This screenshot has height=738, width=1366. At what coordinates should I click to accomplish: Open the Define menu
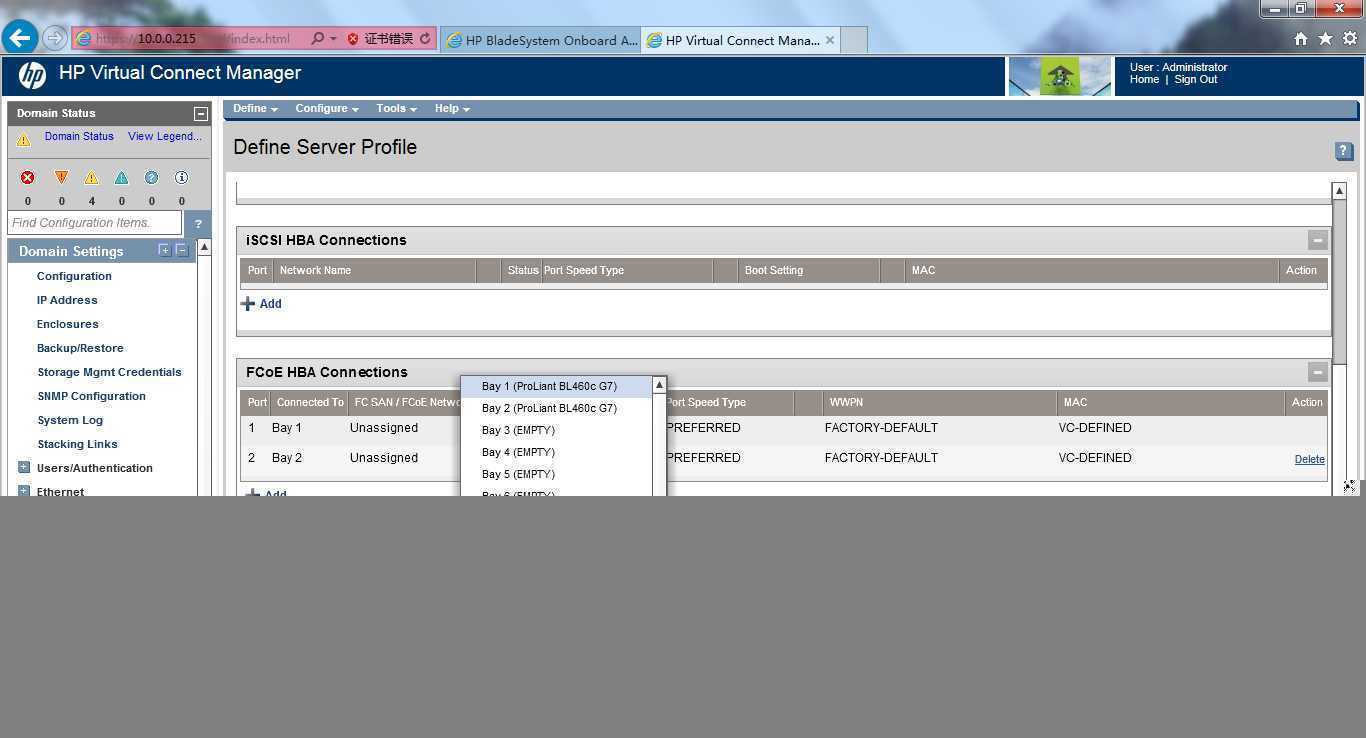tap(255, 108)
